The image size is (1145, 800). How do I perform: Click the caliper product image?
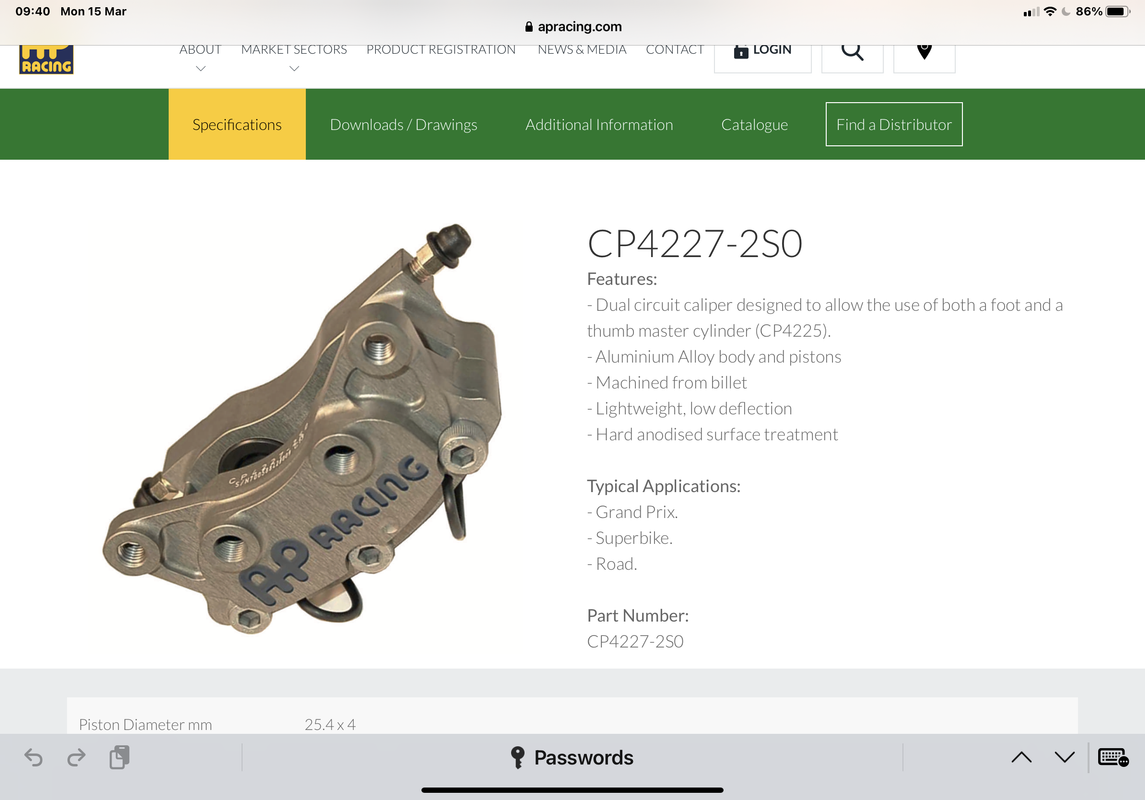click(x=303, y=429)
